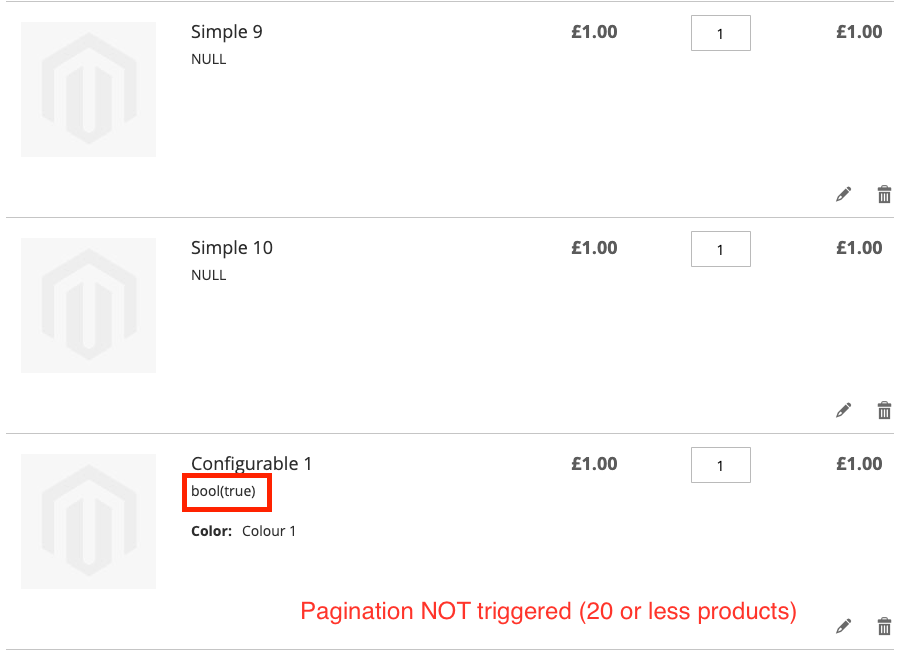Click the highlighted bool(true) text
The image size is (906, 650).
(223, 491)
